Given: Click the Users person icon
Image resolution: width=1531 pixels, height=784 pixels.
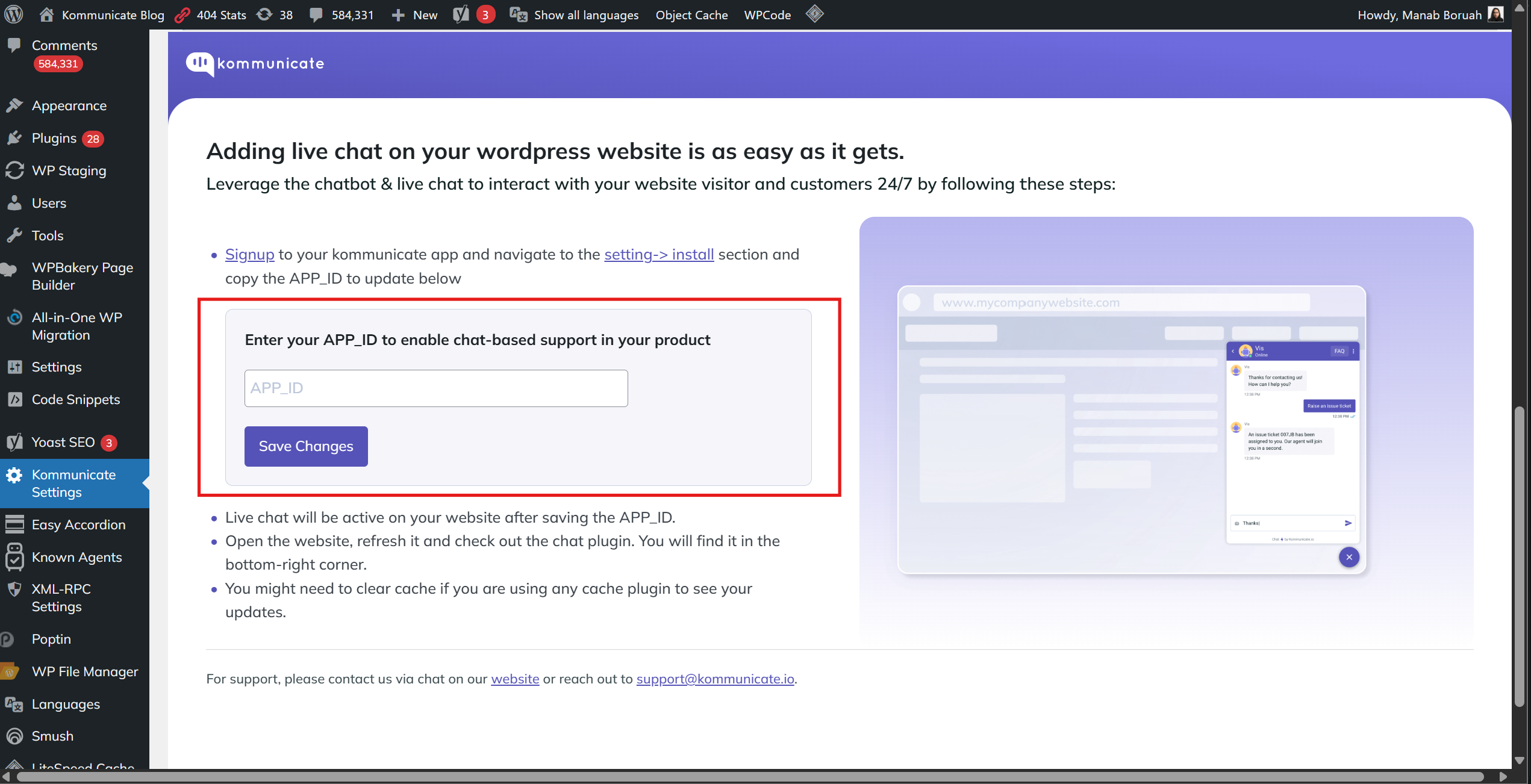Looking at the screenshot, I should [x=14, y=203].
